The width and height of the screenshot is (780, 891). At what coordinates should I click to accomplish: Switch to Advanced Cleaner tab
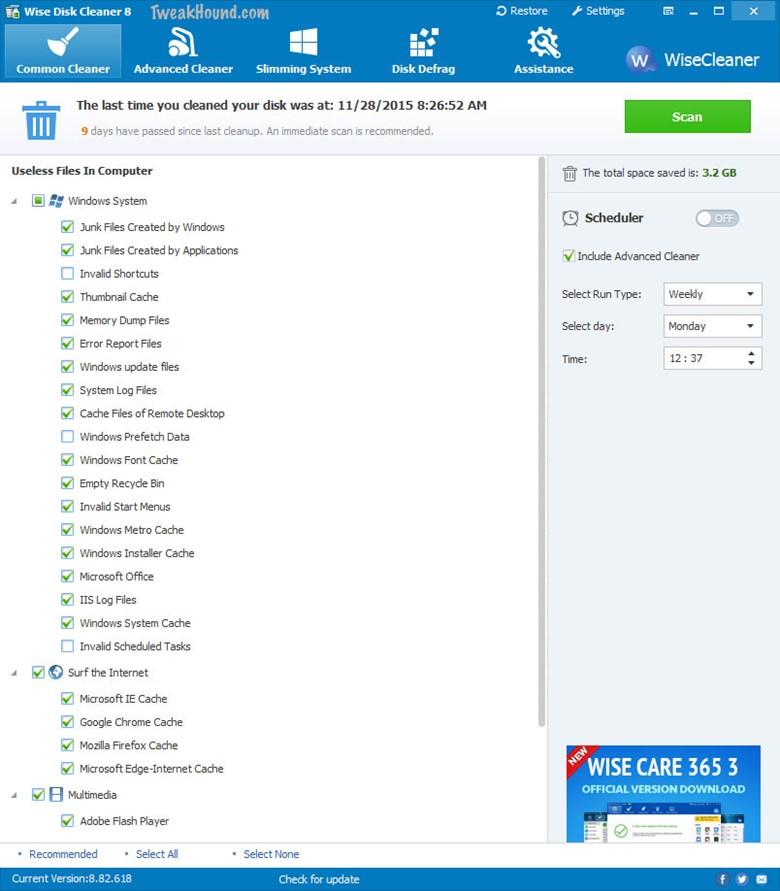183,51
